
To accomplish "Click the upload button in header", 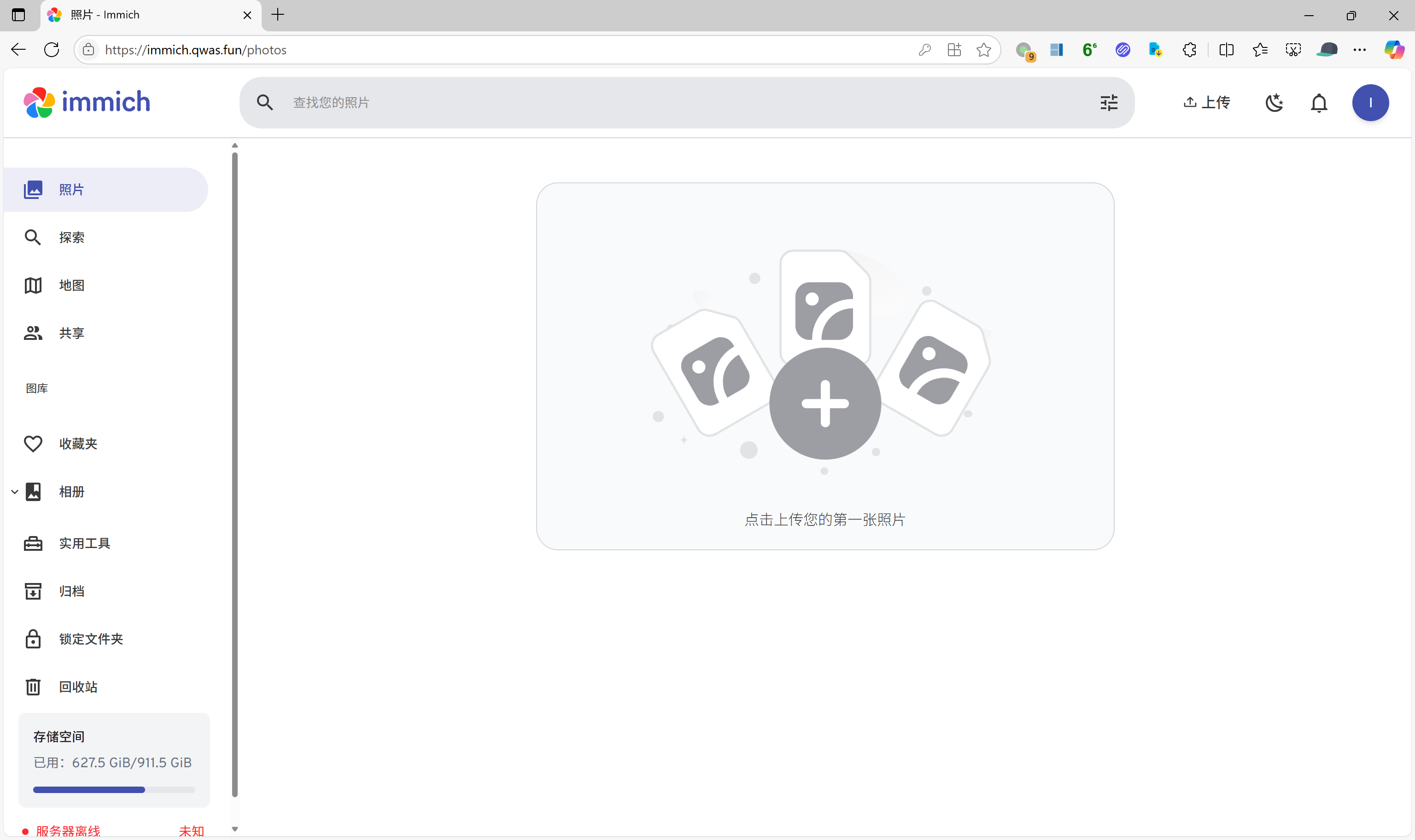I will 1206,103.
